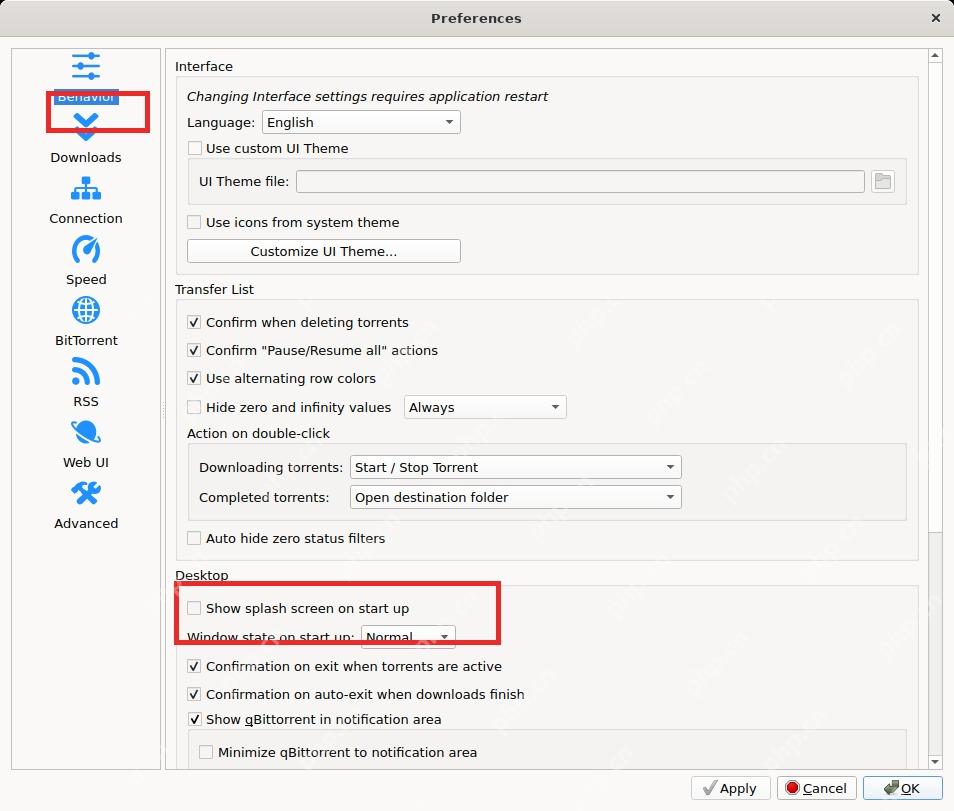Click the Apply button

point(731,788)
